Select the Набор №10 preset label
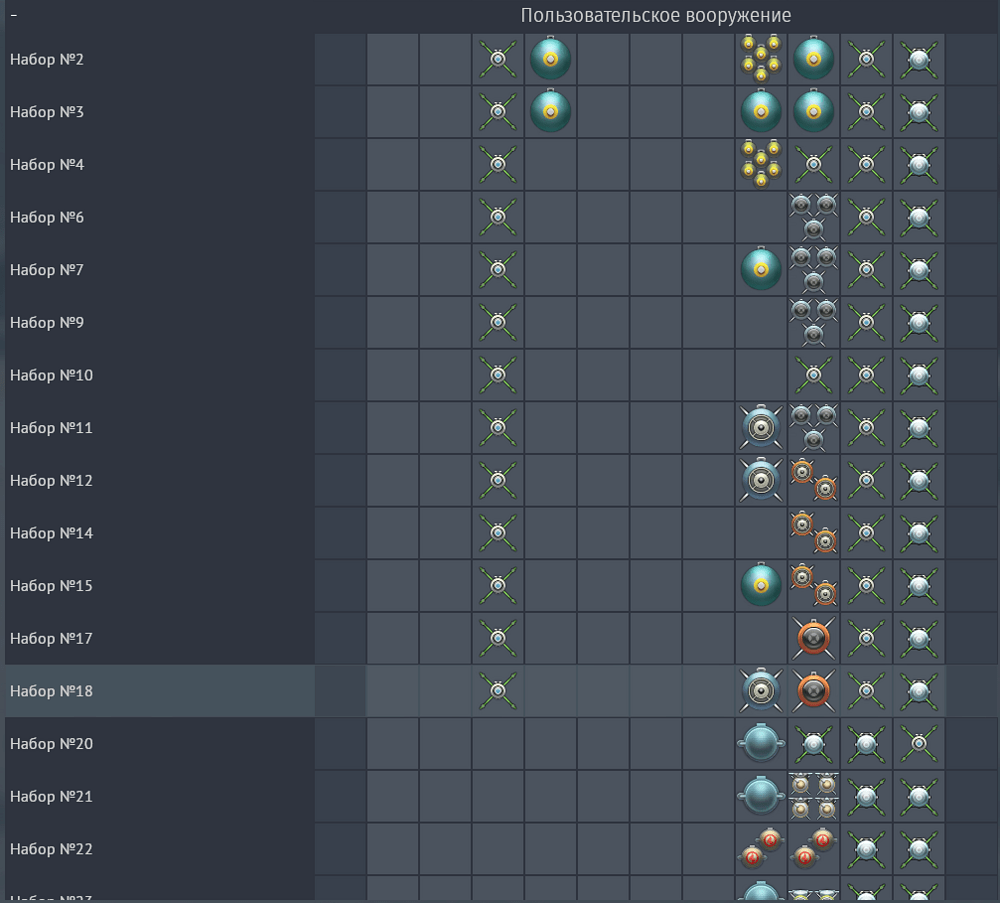Image resolution: width=1000 pixels, height=903 pixels. [51, 375]
